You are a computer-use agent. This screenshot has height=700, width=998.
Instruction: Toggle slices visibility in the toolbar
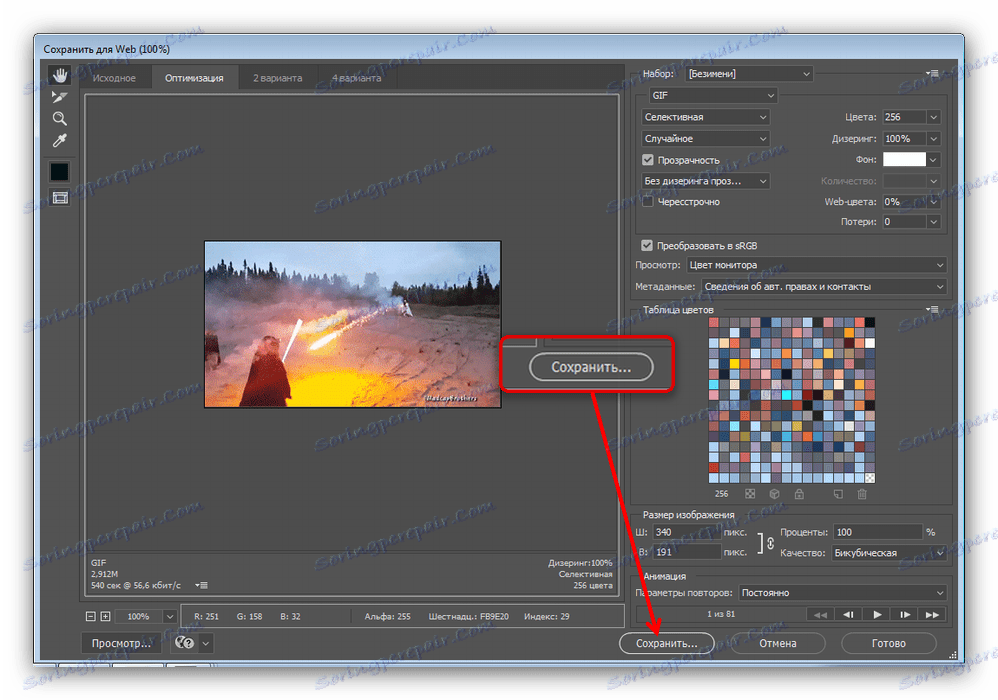tap(59, 197)
